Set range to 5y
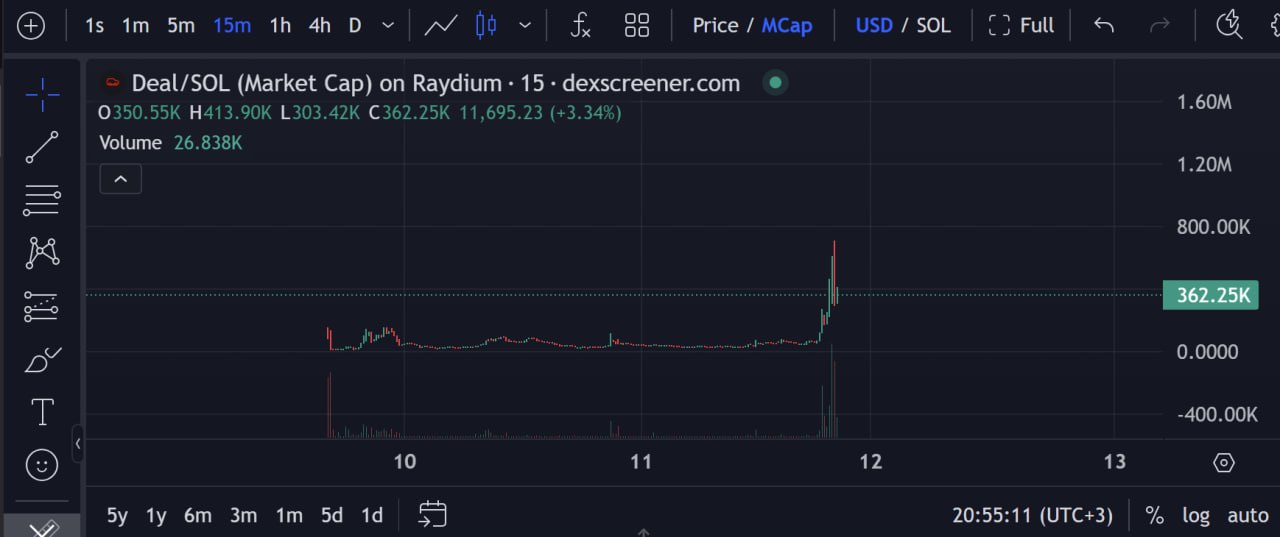The image size is (1280, 537). point(117,515)
